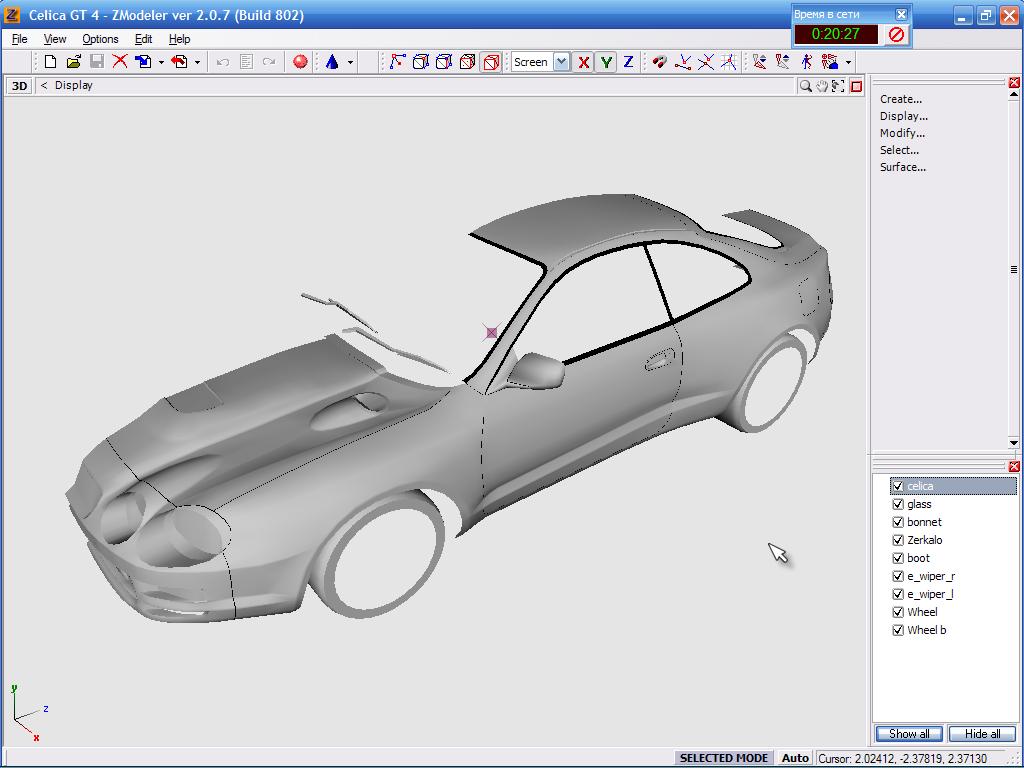Viewport: 1024px width, 768px height.
Task: Click the Z axis constraint button
Action: point(628,62)
